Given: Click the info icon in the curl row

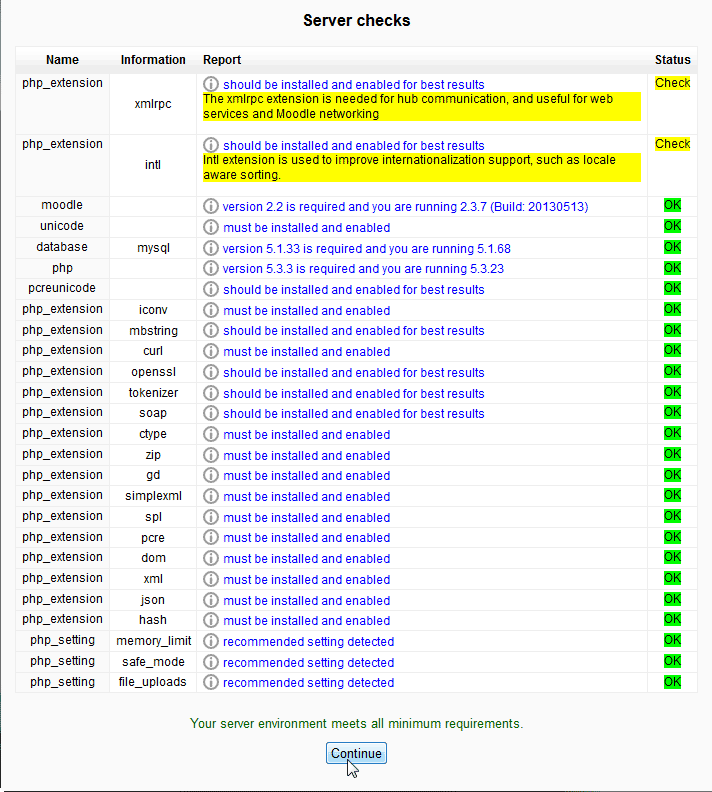Looking at the screenshot, I should pos(210,352).
